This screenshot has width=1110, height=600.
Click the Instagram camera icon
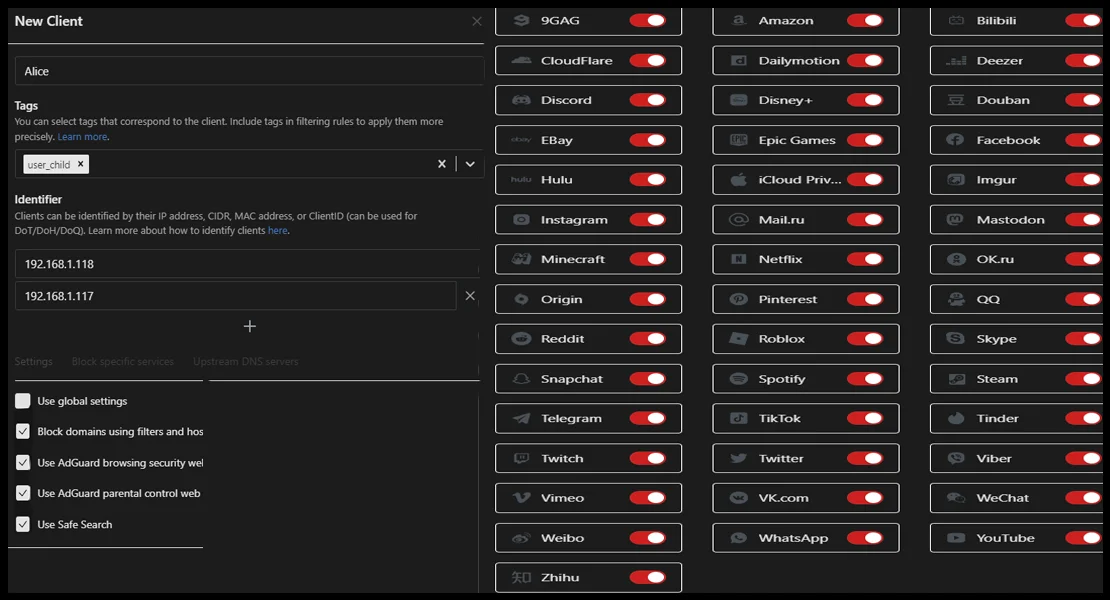pos(522,219)
